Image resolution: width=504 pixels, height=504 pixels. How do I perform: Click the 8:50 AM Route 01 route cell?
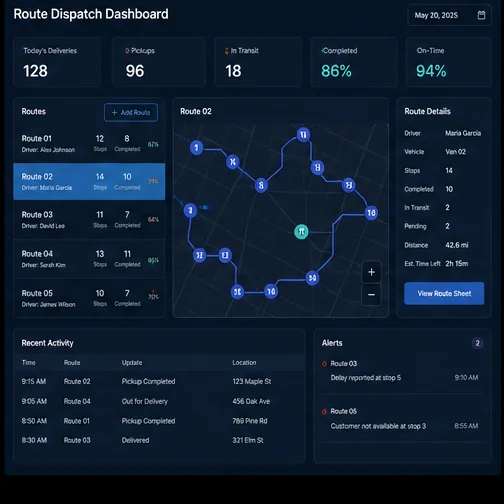(x=77, y=421)
